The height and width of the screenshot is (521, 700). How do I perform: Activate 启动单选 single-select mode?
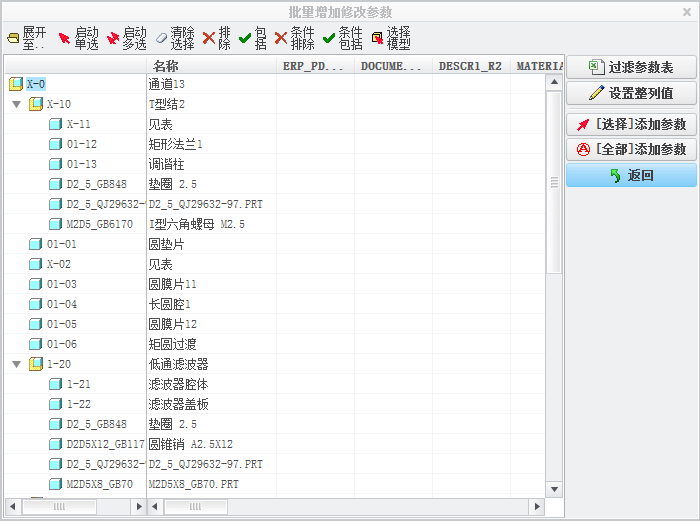click(78, 38)
